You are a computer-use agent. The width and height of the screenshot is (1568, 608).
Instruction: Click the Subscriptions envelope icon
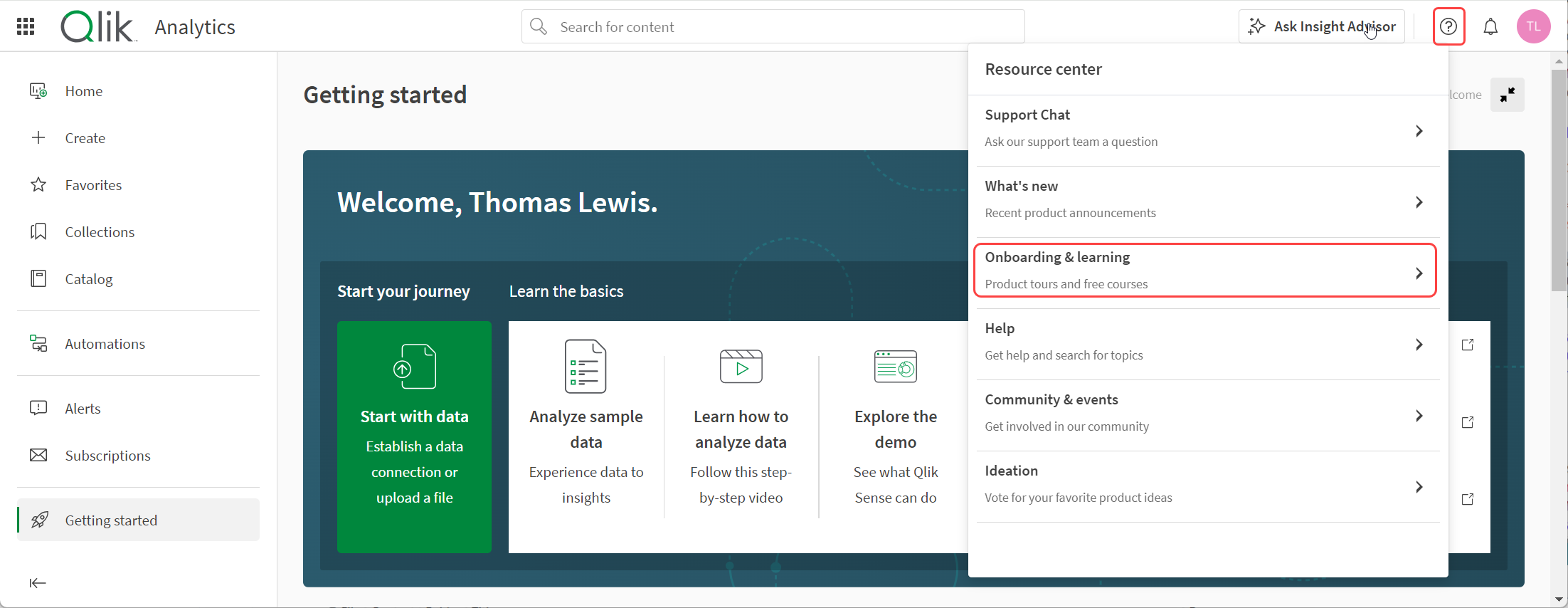coord(38,455)
